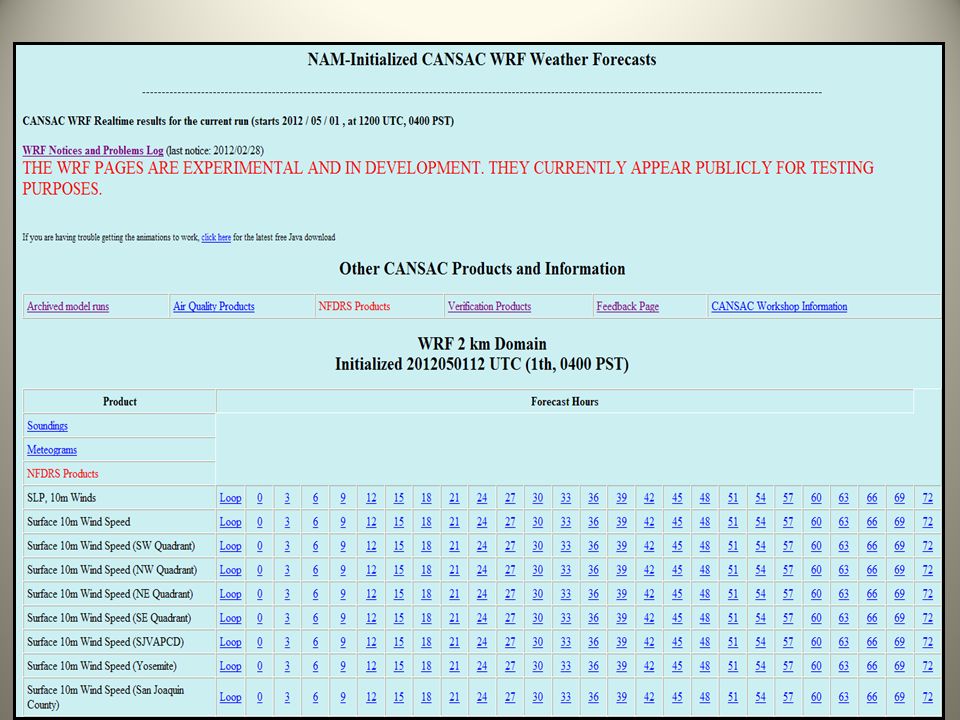Open CANSAC Workshop Information link
The width and height of the screenshot is (960, 720).
tap(779, 307)
